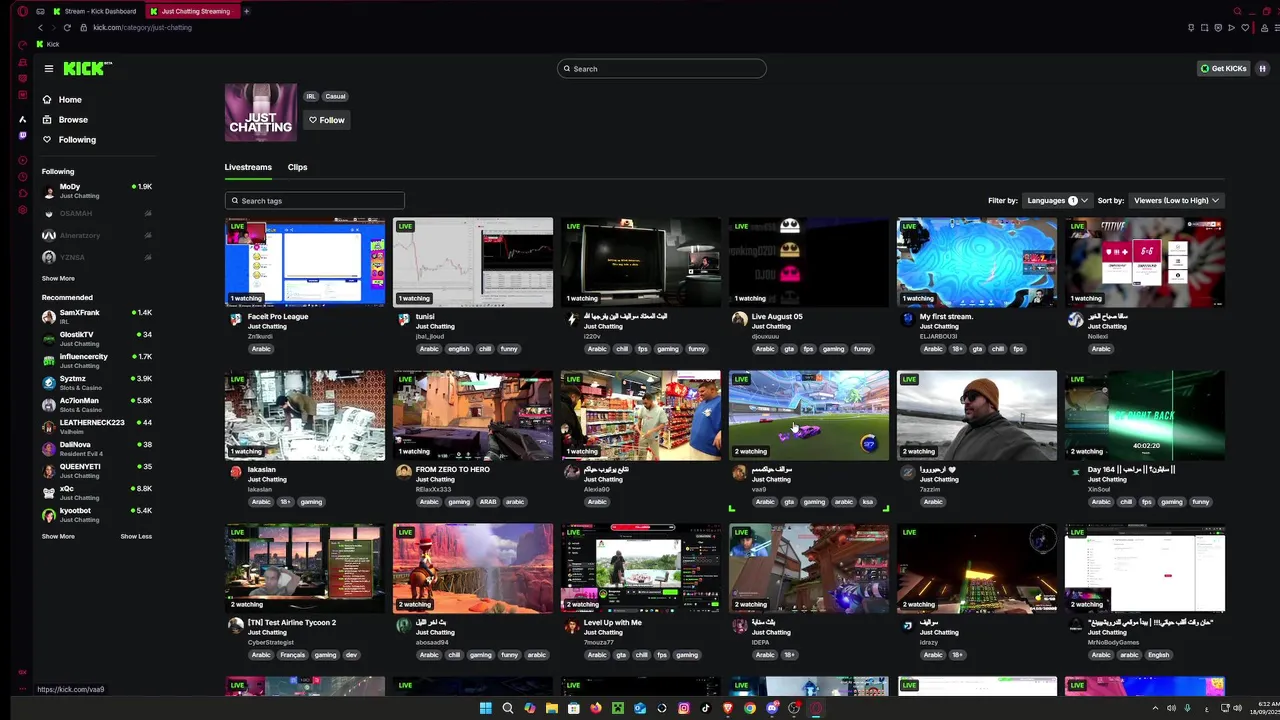The height and width of the screenshot is (720, 1280).
Task: Expand Recommended list with Show More
Action: [x=58, y=536]
